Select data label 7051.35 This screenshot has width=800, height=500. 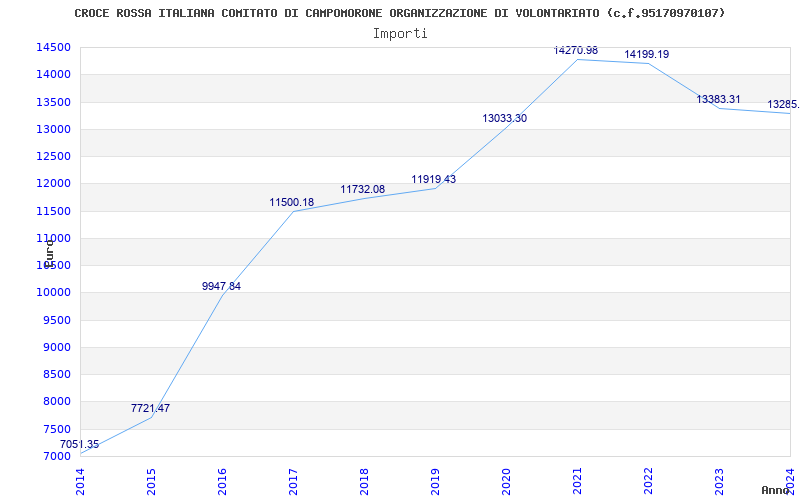click(80, 444)
